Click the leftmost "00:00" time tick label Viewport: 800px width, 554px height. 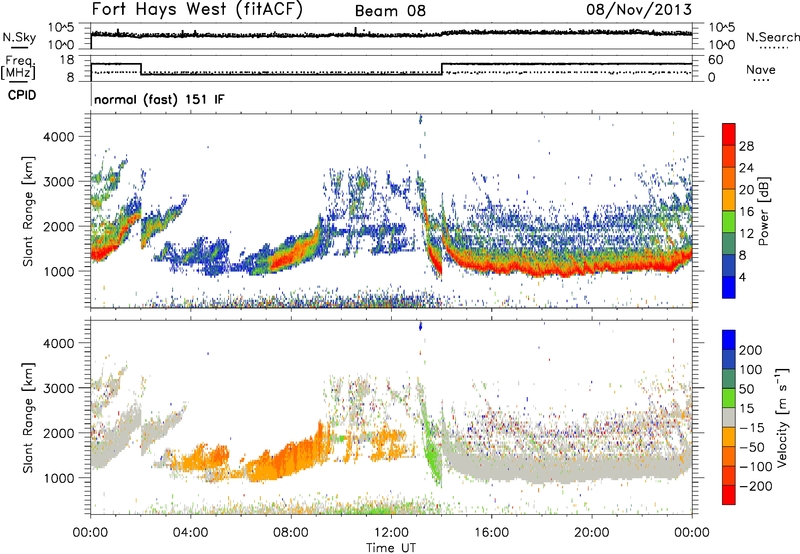pos(90,533)
